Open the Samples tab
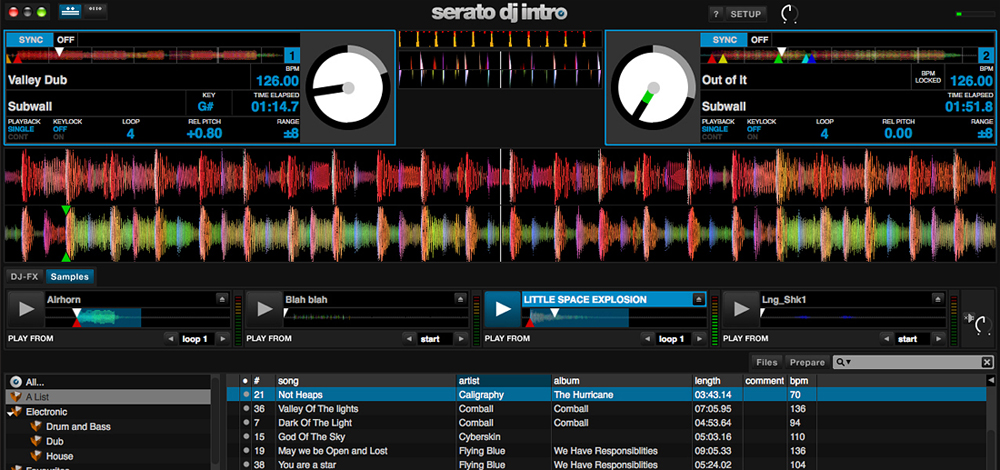The height and width of the screenshot is (470, 1000). pyautogui.click(x=69, y=277)
